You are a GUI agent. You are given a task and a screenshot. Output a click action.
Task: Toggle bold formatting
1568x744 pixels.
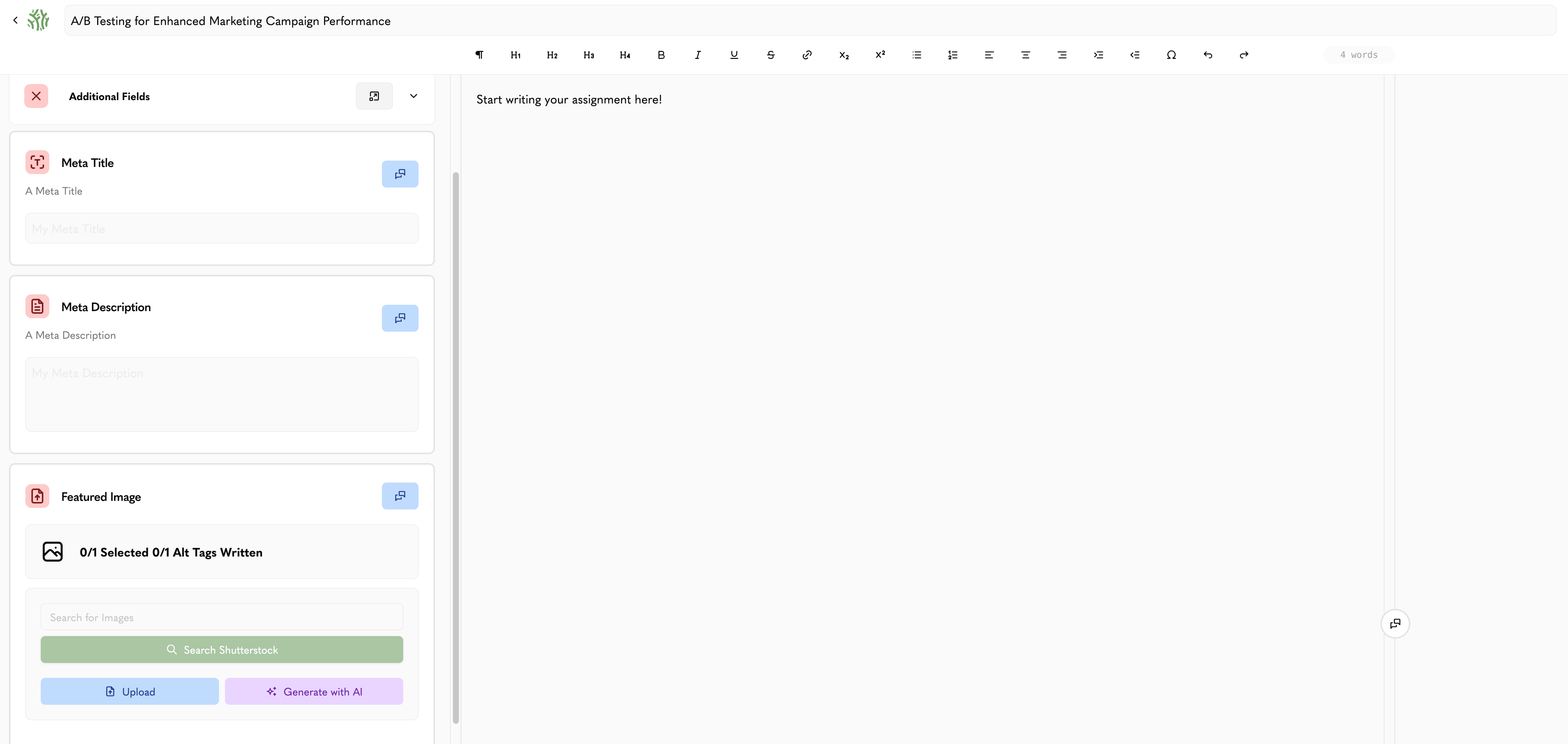661,55
